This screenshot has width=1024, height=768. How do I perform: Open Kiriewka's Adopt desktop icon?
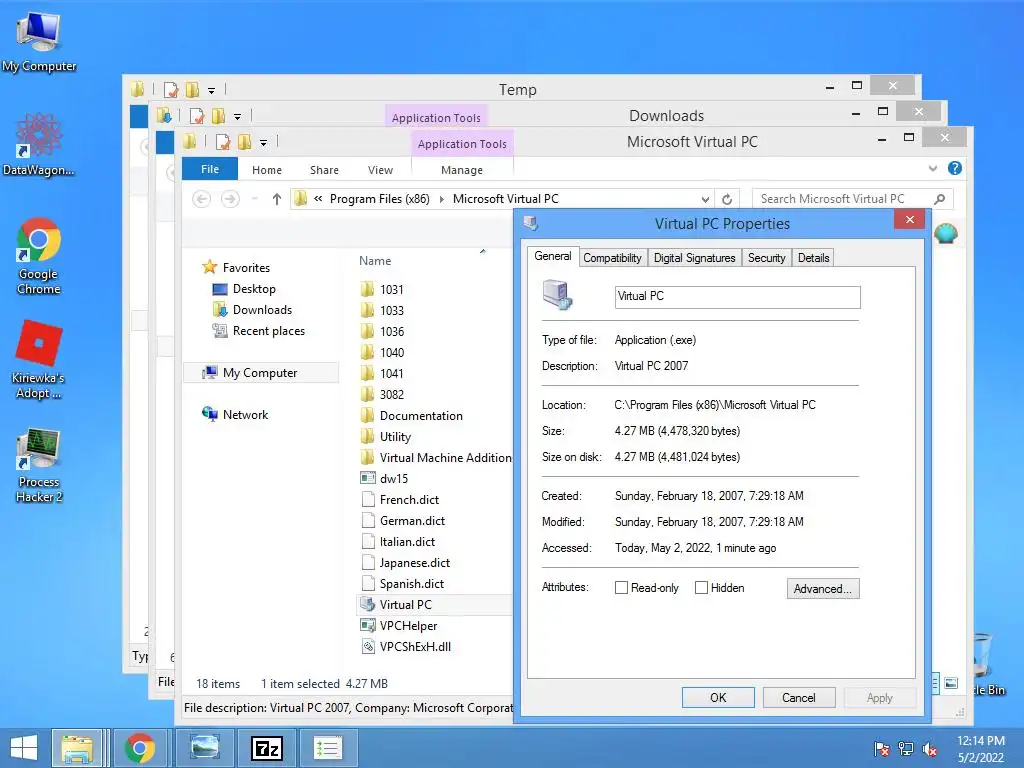39,359
